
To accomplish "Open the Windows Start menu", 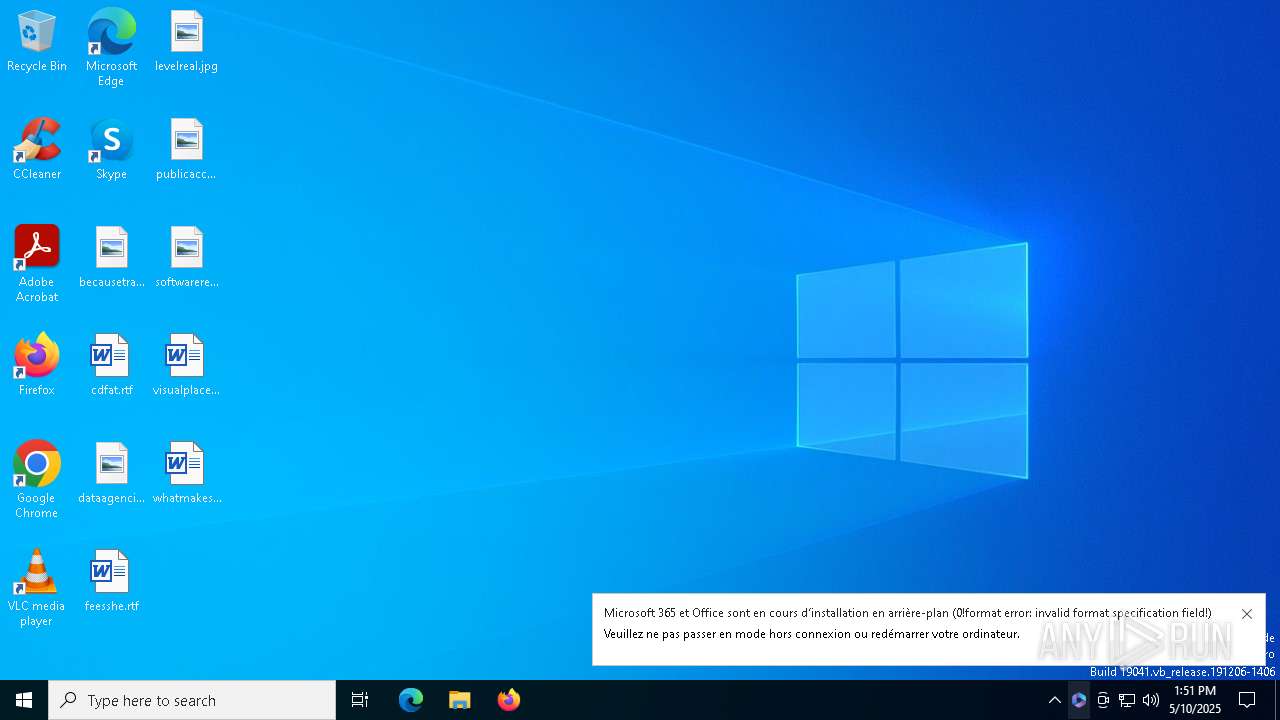I will coord(24,700).
